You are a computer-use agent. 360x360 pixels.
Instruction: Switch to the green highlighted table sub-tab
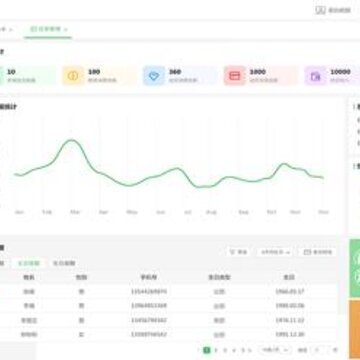29,263
